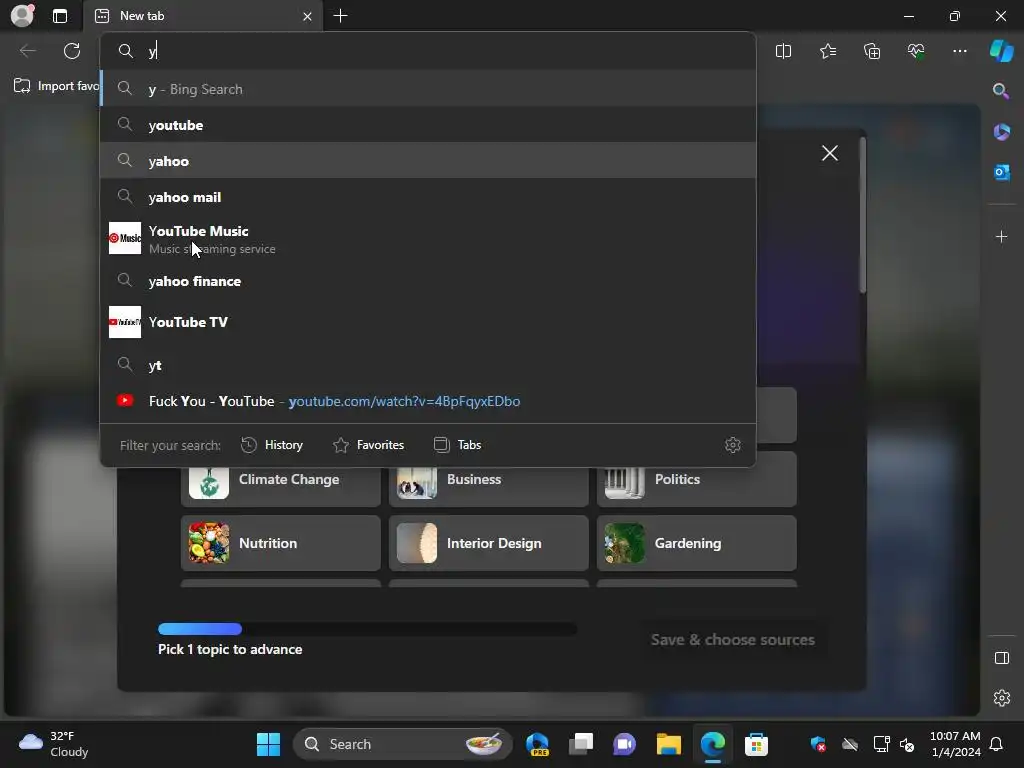
Task: Select the 'yahoo finance' suggestion
Action: pos(428,281)
